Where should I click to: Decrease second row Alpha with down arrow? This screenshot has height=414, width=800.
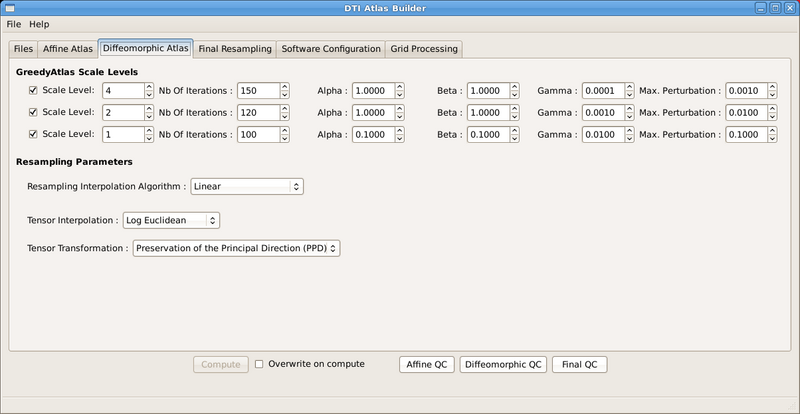coord(400,117)
